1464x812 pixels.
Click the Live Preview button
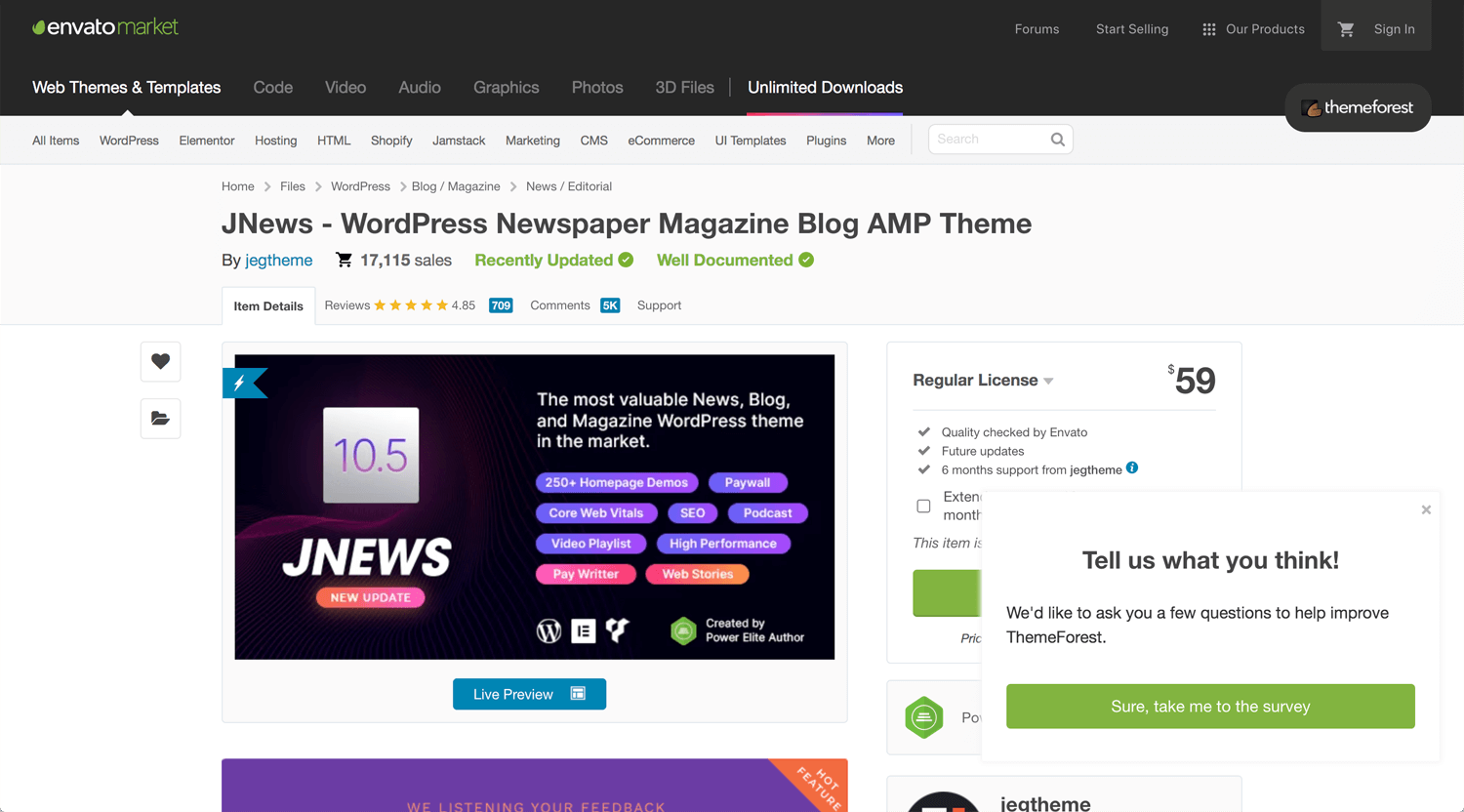529,694
